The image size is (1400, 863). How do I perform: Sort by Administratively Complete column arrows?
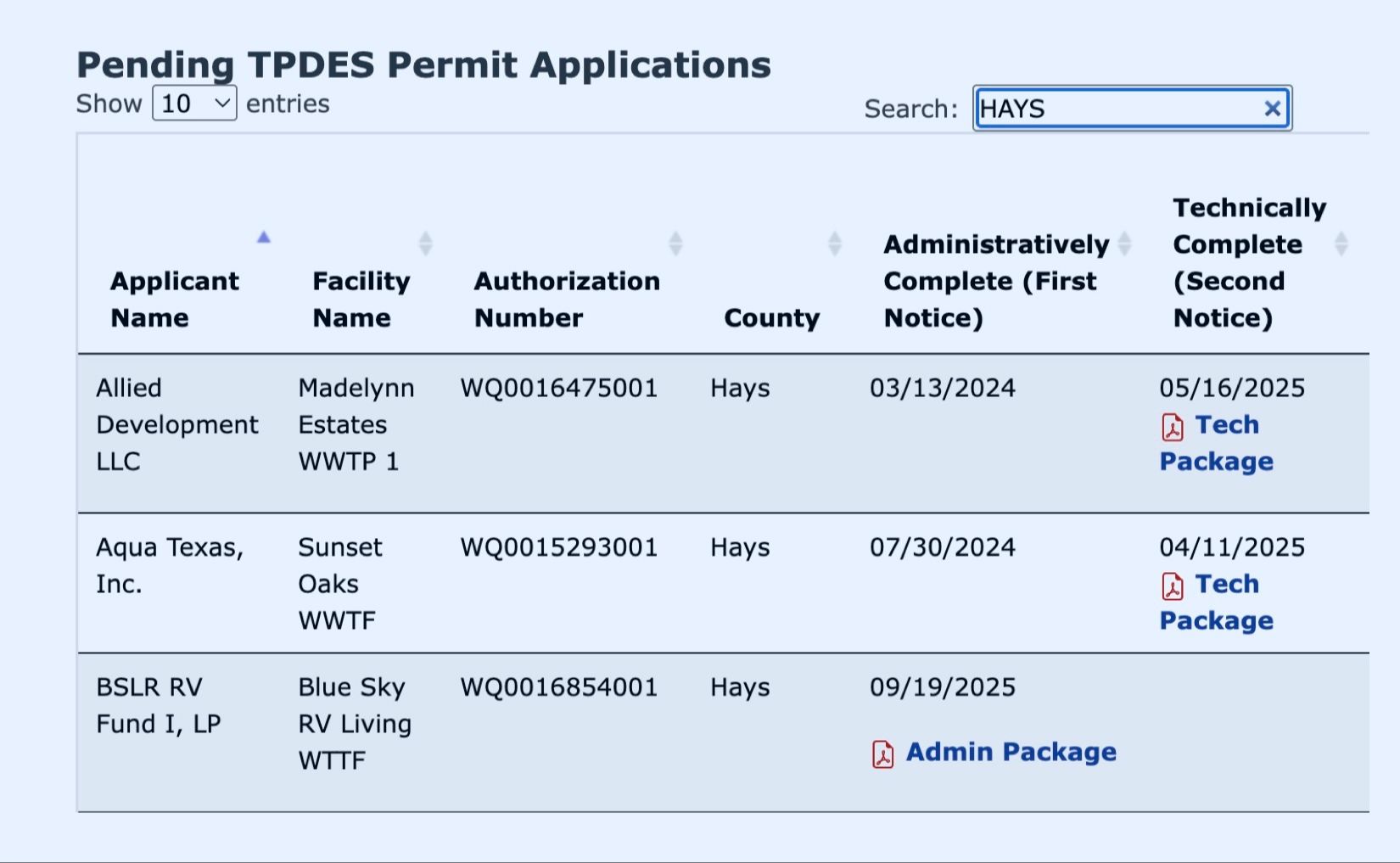1124,244
